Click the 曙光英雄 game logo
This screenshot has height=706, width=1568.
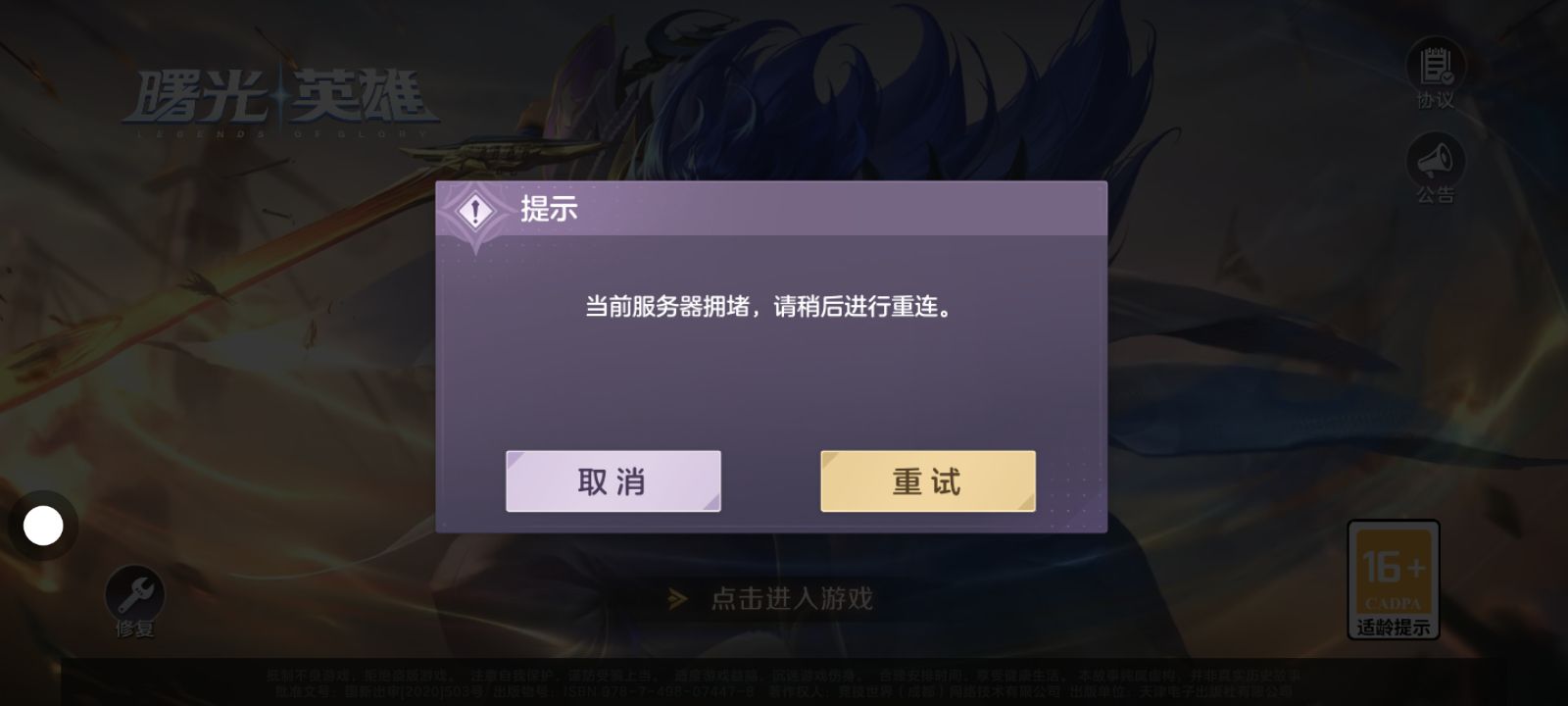tap(279, 95)
